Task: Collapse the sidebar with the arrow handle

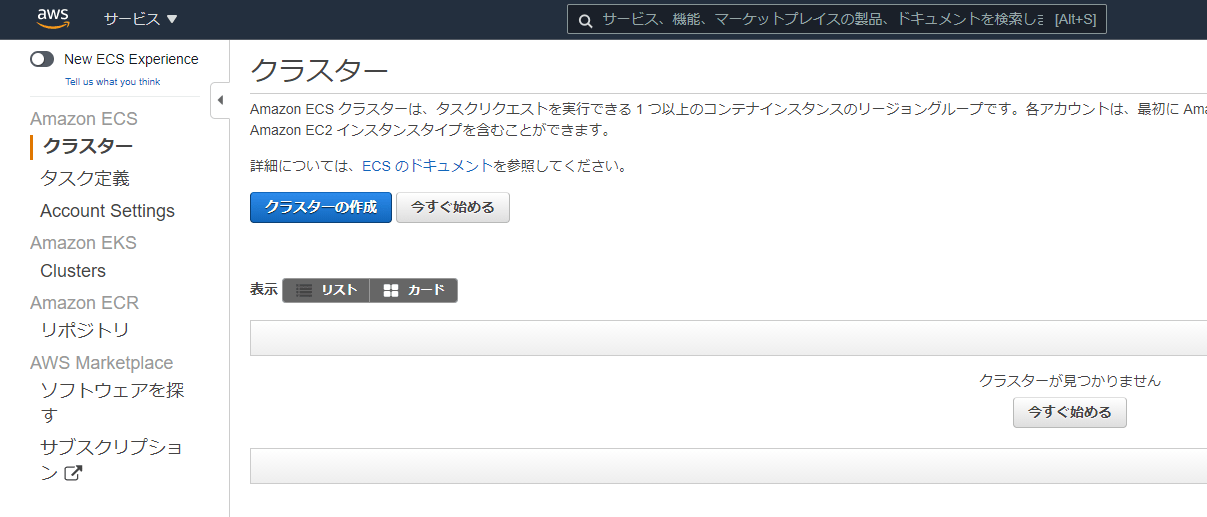Action: click(220, 100)
